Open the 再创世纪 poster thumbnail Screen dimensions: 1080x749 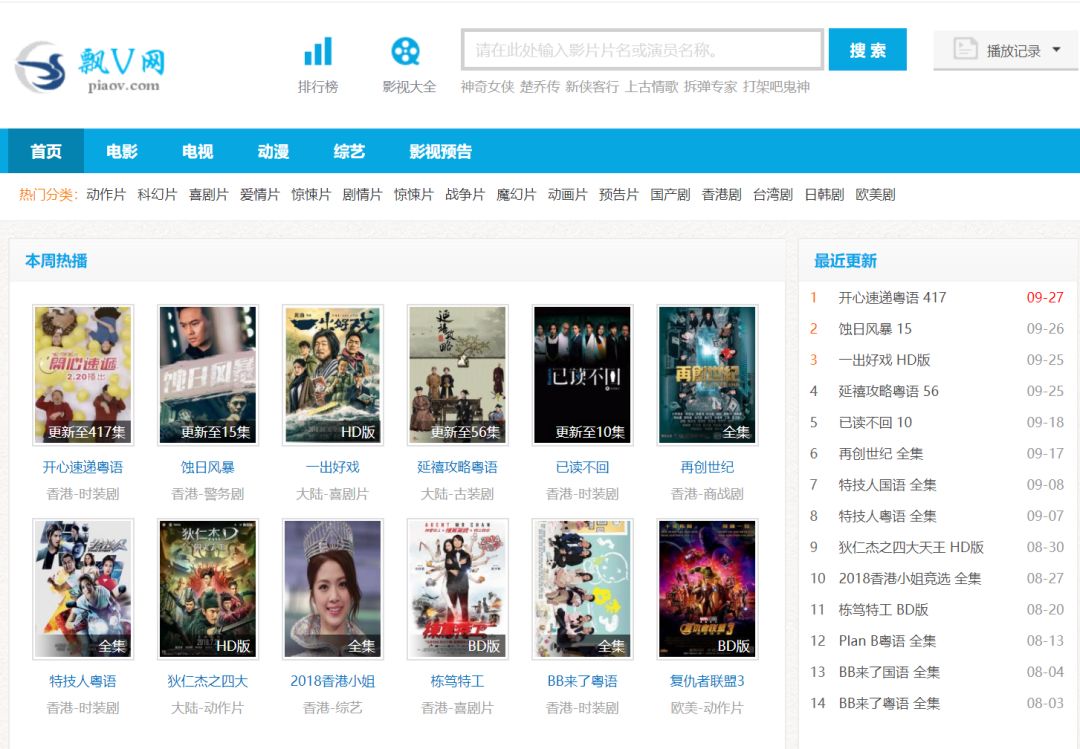coord(707,375)
